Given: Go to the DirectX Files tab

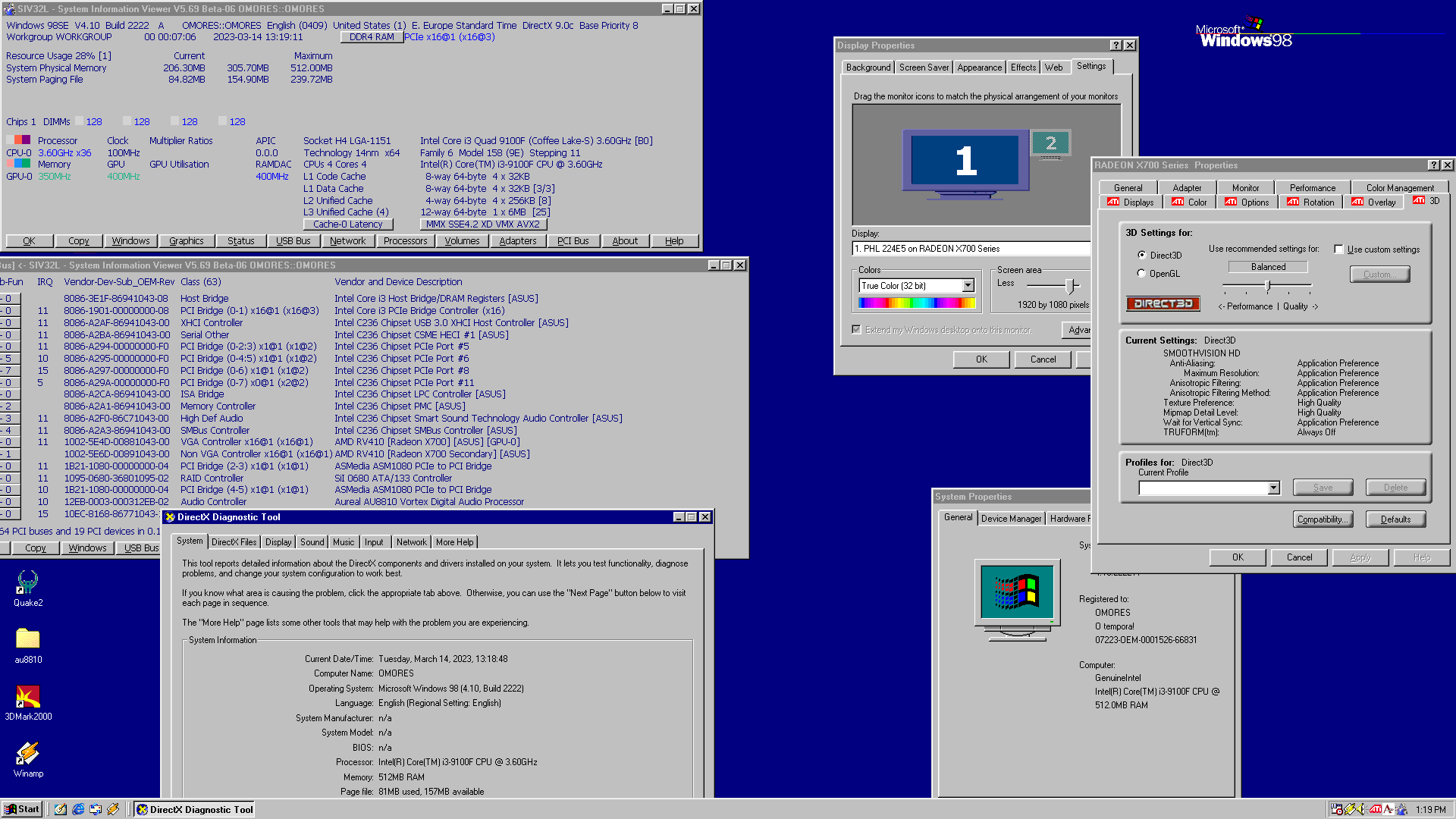Looking at the screenshot, I should 234,542.
